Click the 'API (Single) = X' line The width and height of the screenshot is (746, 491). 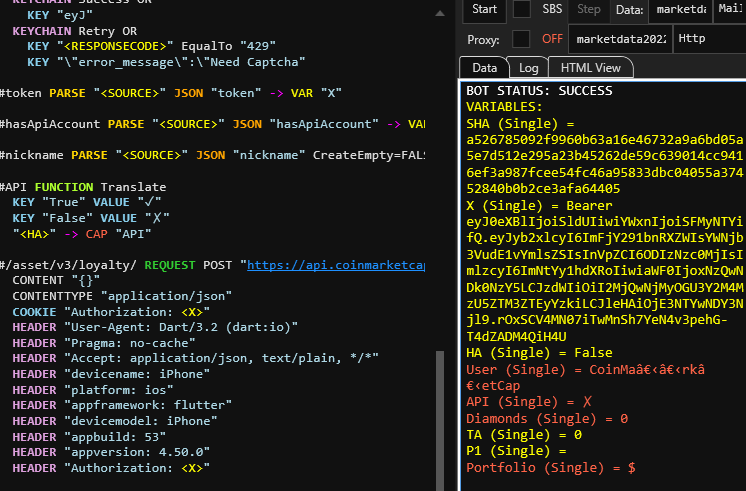tap(528, 402)
